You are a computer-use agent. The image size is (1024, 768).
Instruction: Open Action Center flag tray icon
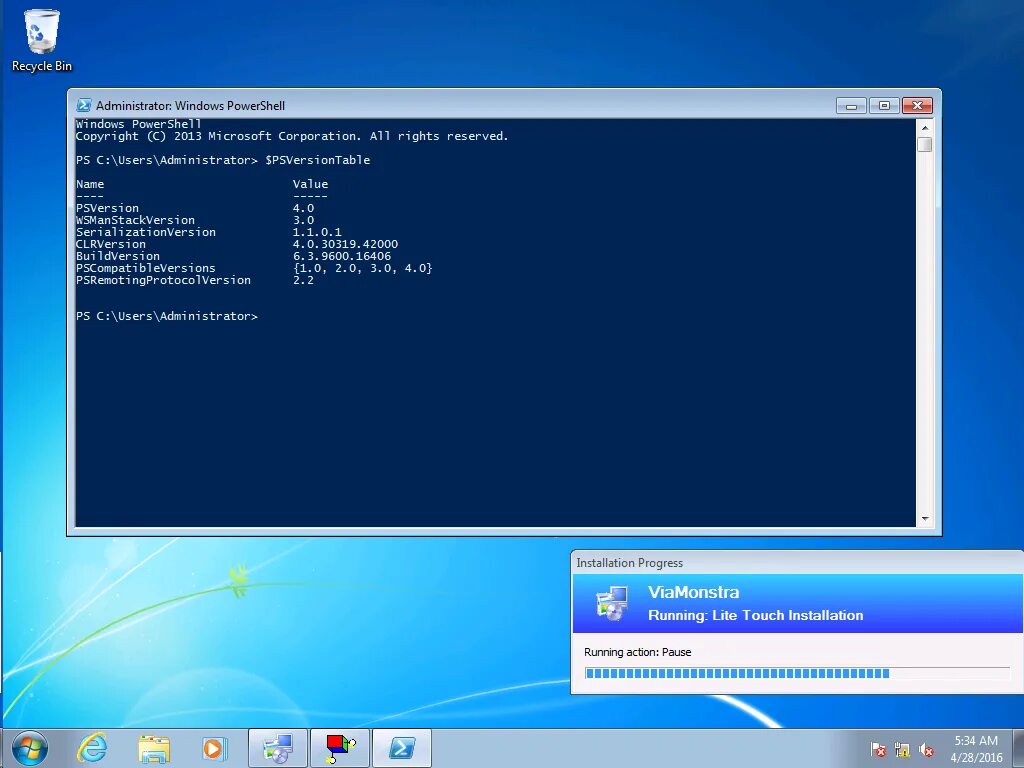878,750
